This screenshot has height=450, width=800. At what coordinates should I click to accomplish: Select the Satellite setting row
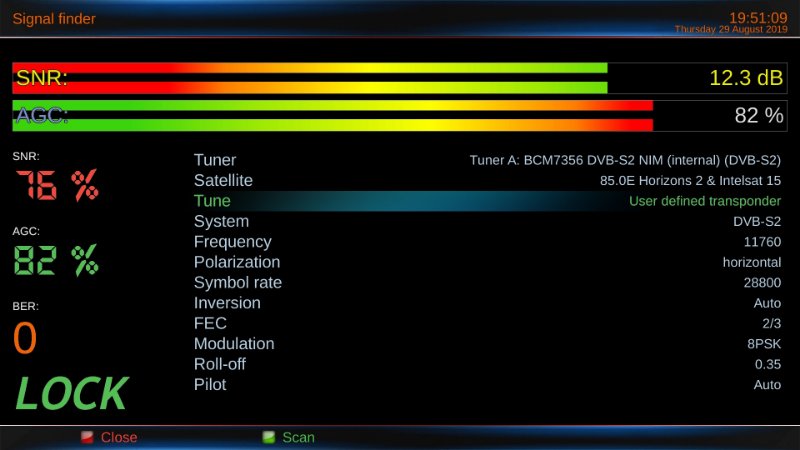[487, 181]
